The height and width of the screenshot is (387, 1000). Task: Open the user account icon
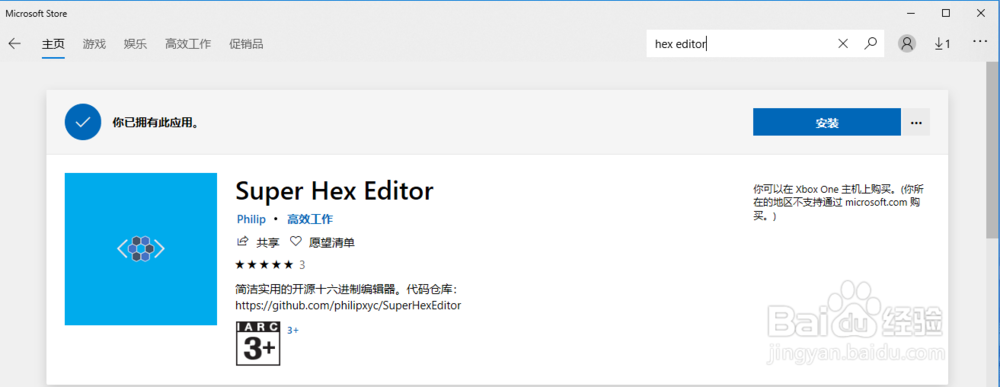coord(906,43)
